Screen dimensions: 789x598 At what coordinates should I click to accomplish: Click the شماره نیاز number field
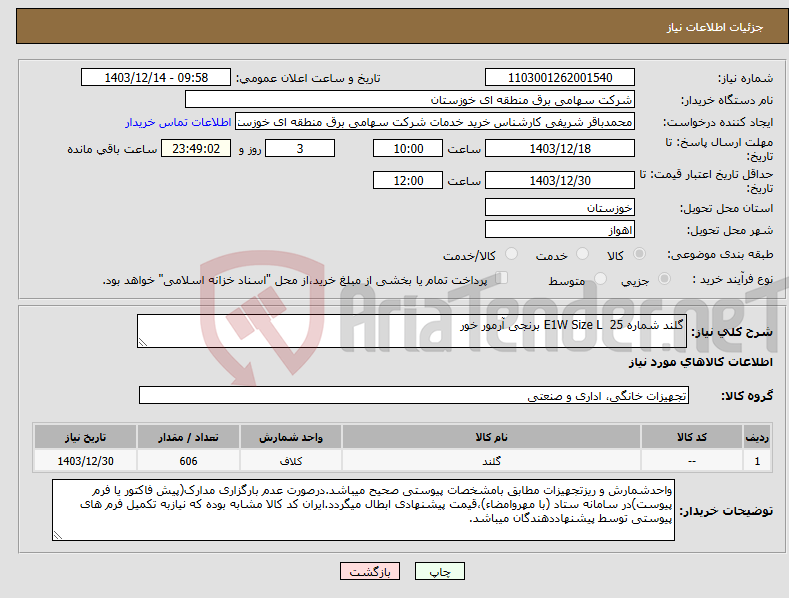click(x=560, y=78)
